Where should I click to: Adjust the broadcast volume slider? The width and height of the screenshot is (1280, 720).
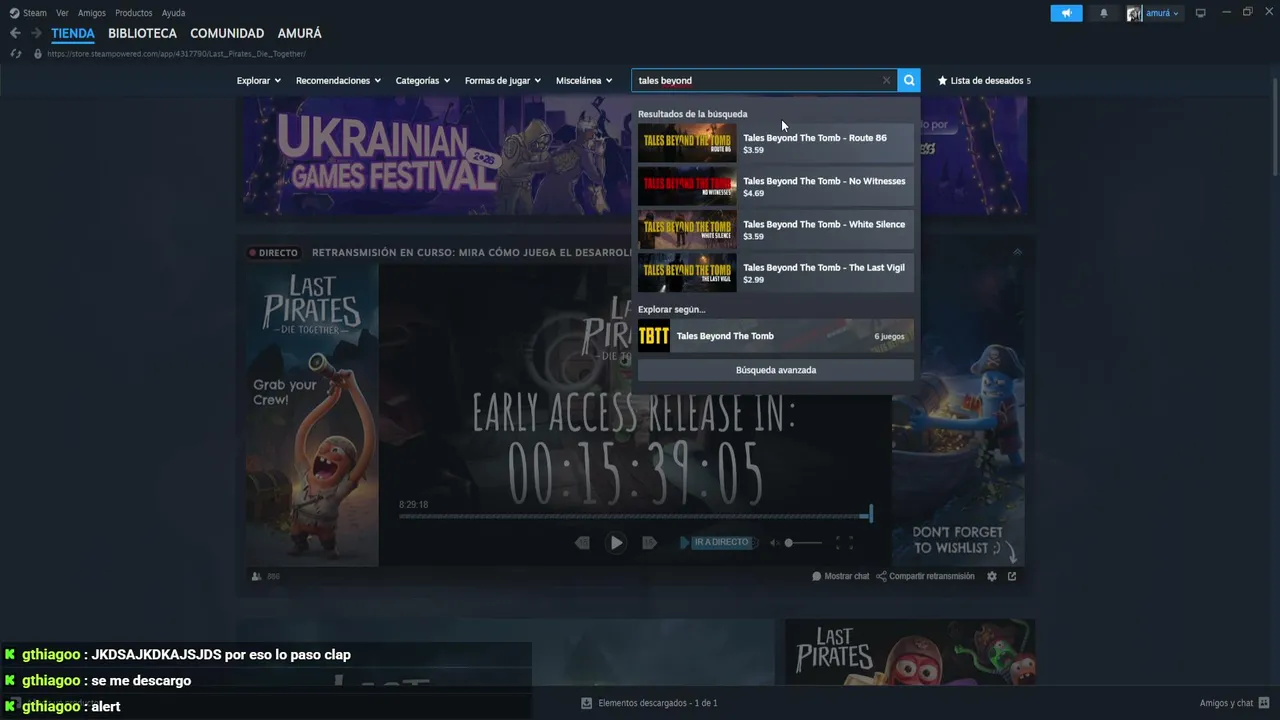click(x=803, y=543)
